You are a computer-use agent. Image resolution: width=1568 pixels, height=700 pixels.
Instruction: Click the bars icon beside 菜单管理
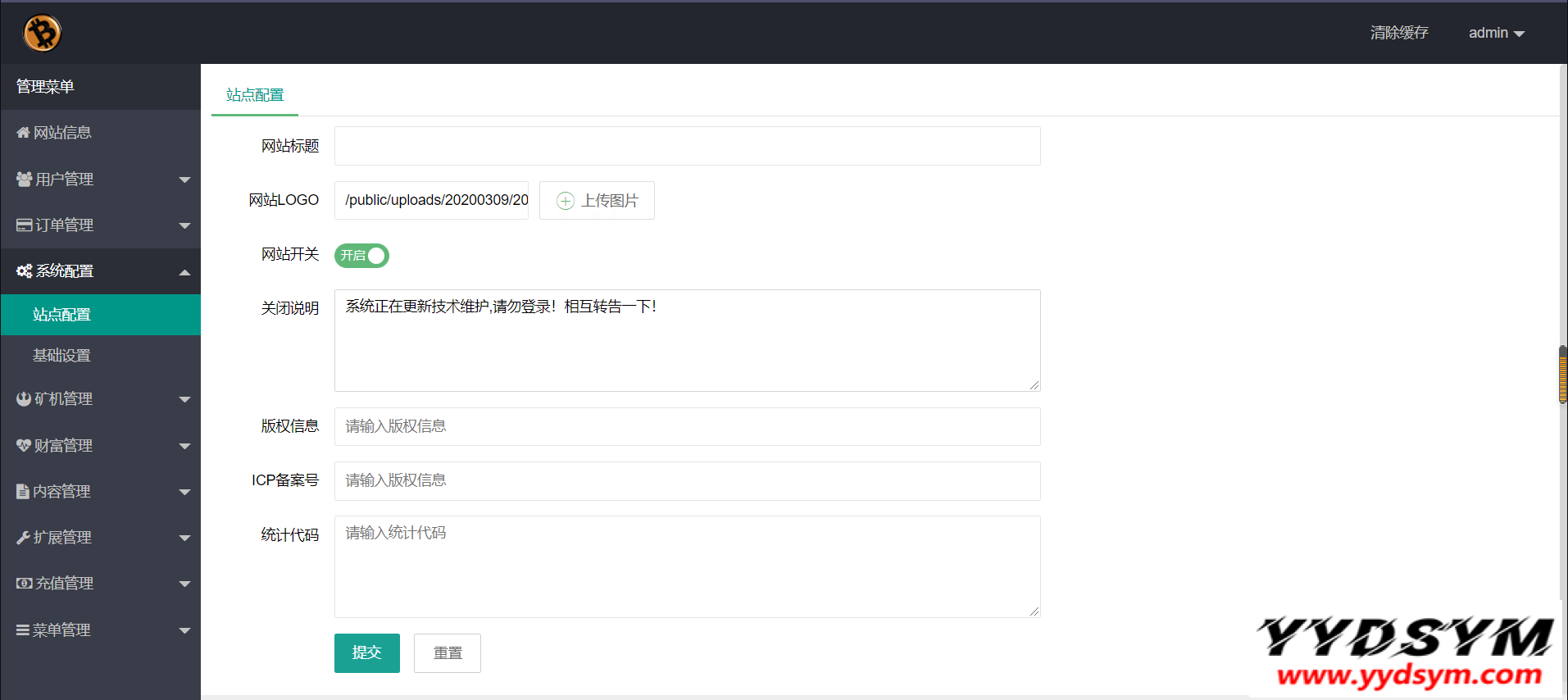click(23, 630)
